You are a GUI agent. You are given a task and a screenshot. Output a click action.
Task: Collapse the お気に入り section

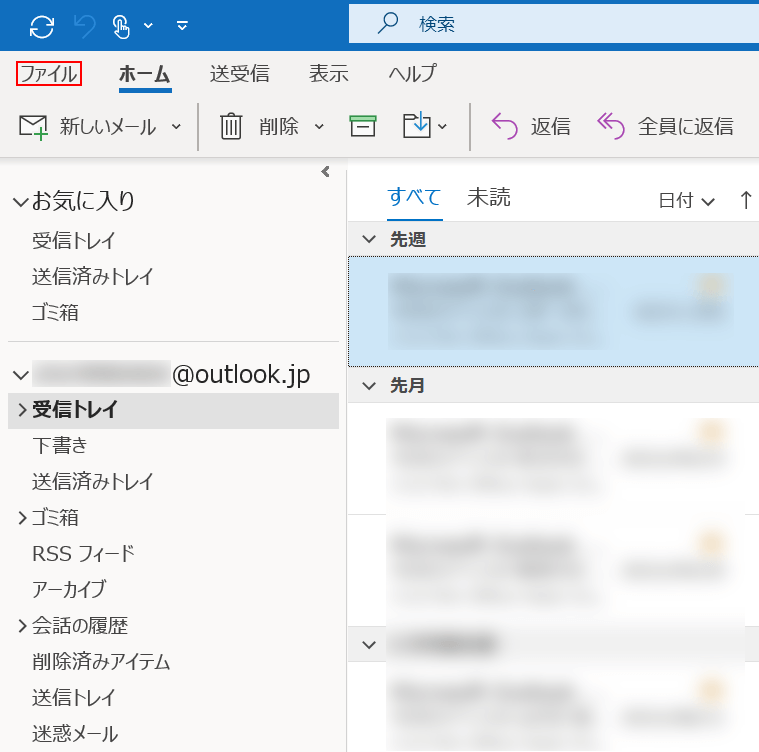(x=20, y=202)
